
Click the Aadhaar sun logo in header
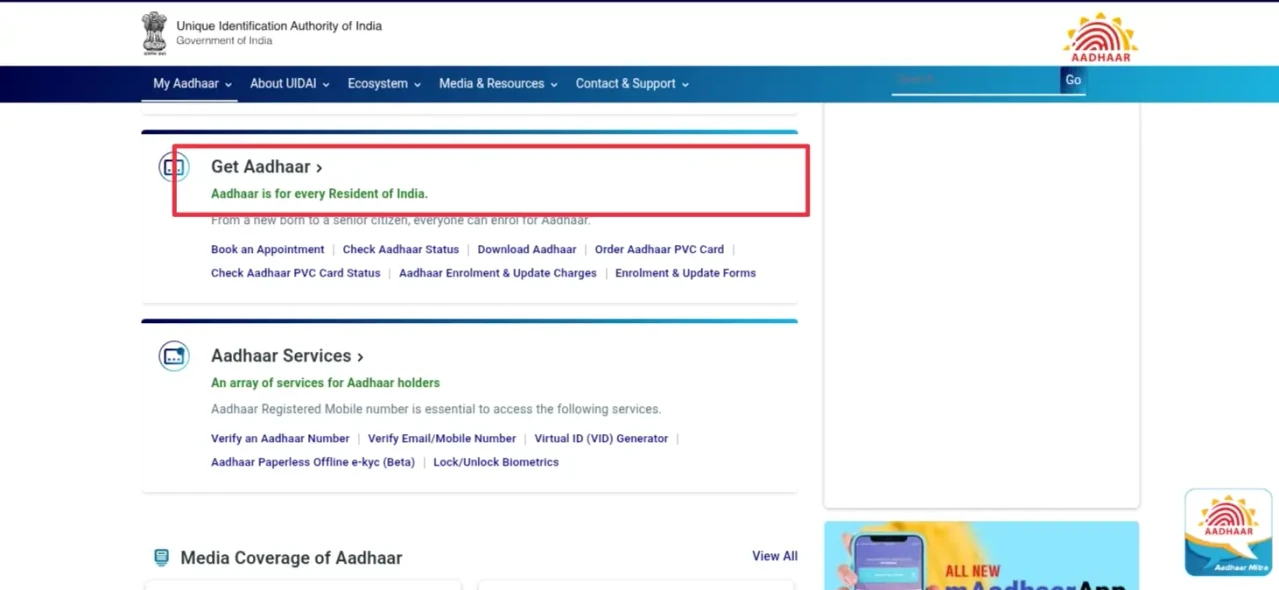1100,37
